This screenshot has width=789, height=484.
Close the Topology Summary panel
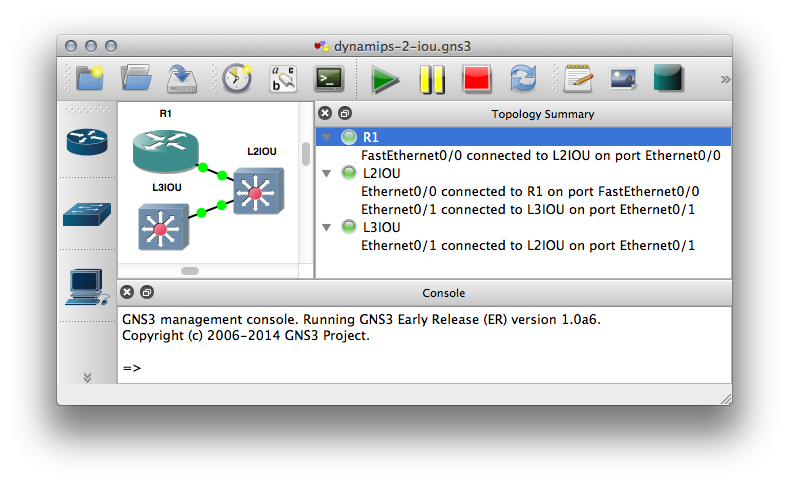tap(325, 113)
